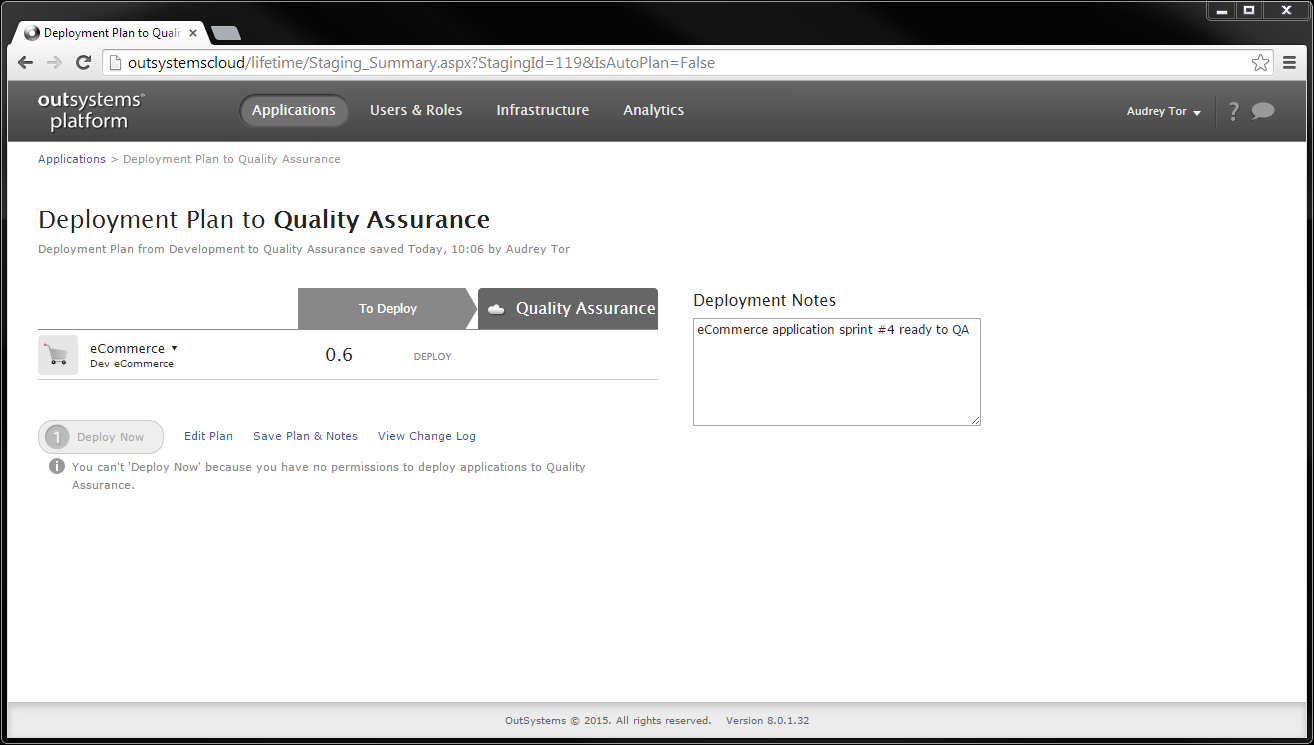Reload the page with refresh icon
The height and width of the screenshot is (745, 1314).
[x=84, y=62]
